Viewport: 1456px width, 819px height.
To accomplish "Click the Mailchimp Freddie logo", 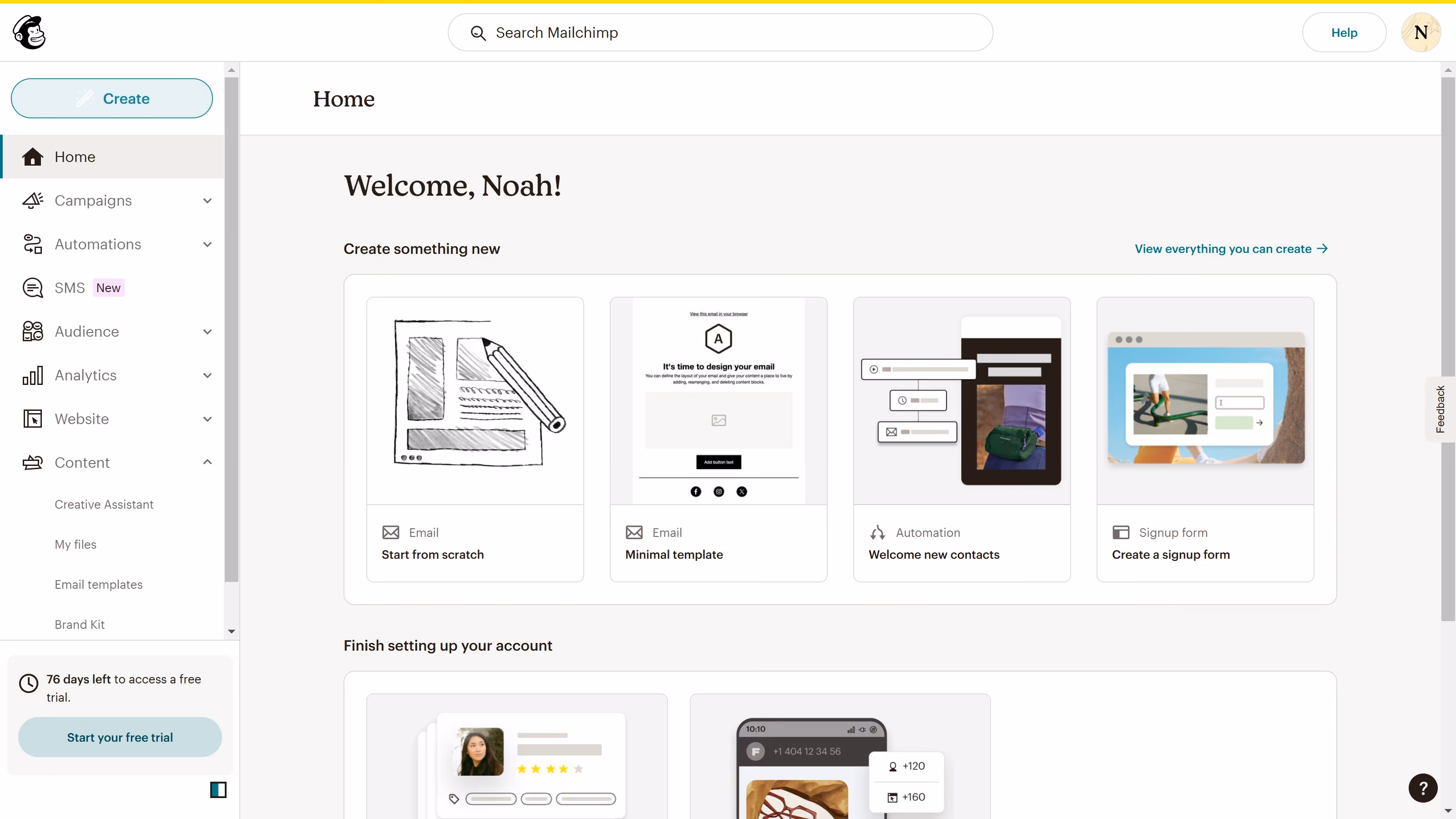I will point(30,32).
